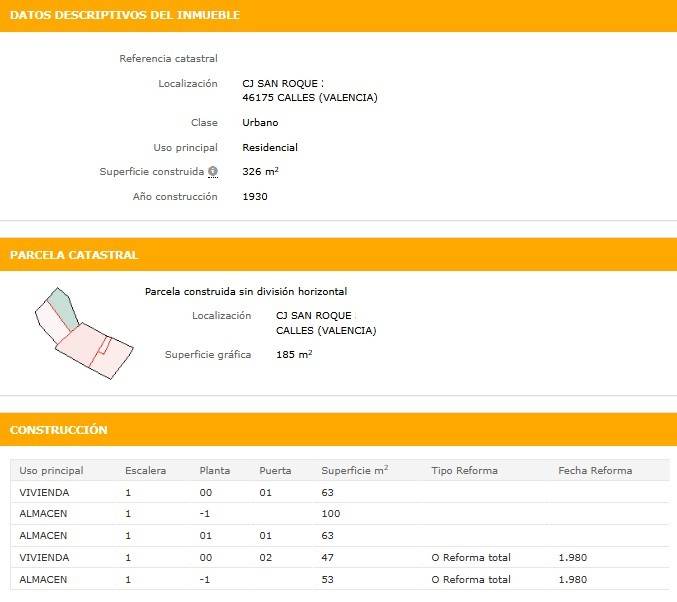
Task: Click '46175 CALLES (VALENCIA)' postal line
Action: point(310,98)
